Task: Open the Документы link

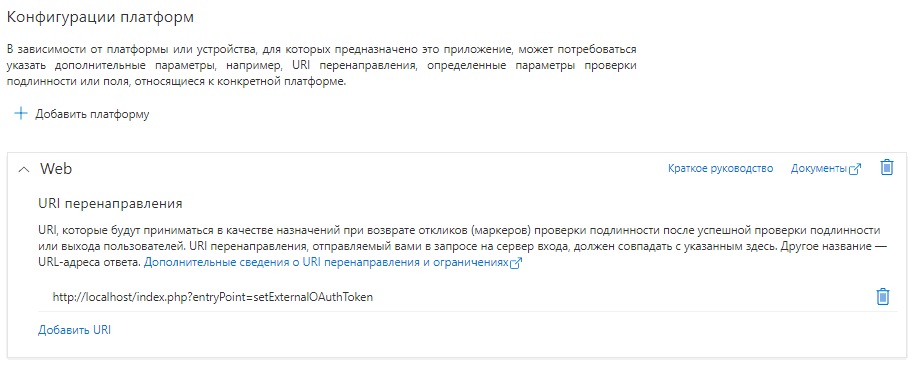Action: (818, 169)
